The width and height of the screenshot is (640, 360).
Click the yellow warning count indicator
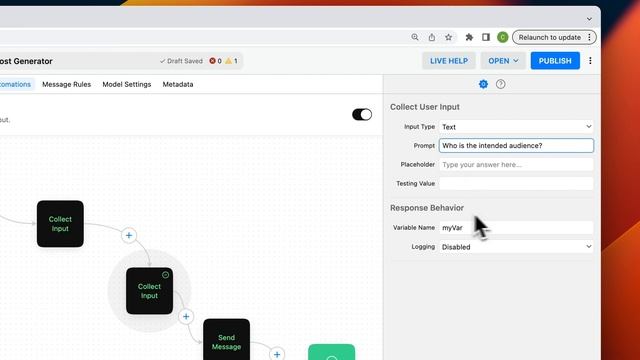231,61
